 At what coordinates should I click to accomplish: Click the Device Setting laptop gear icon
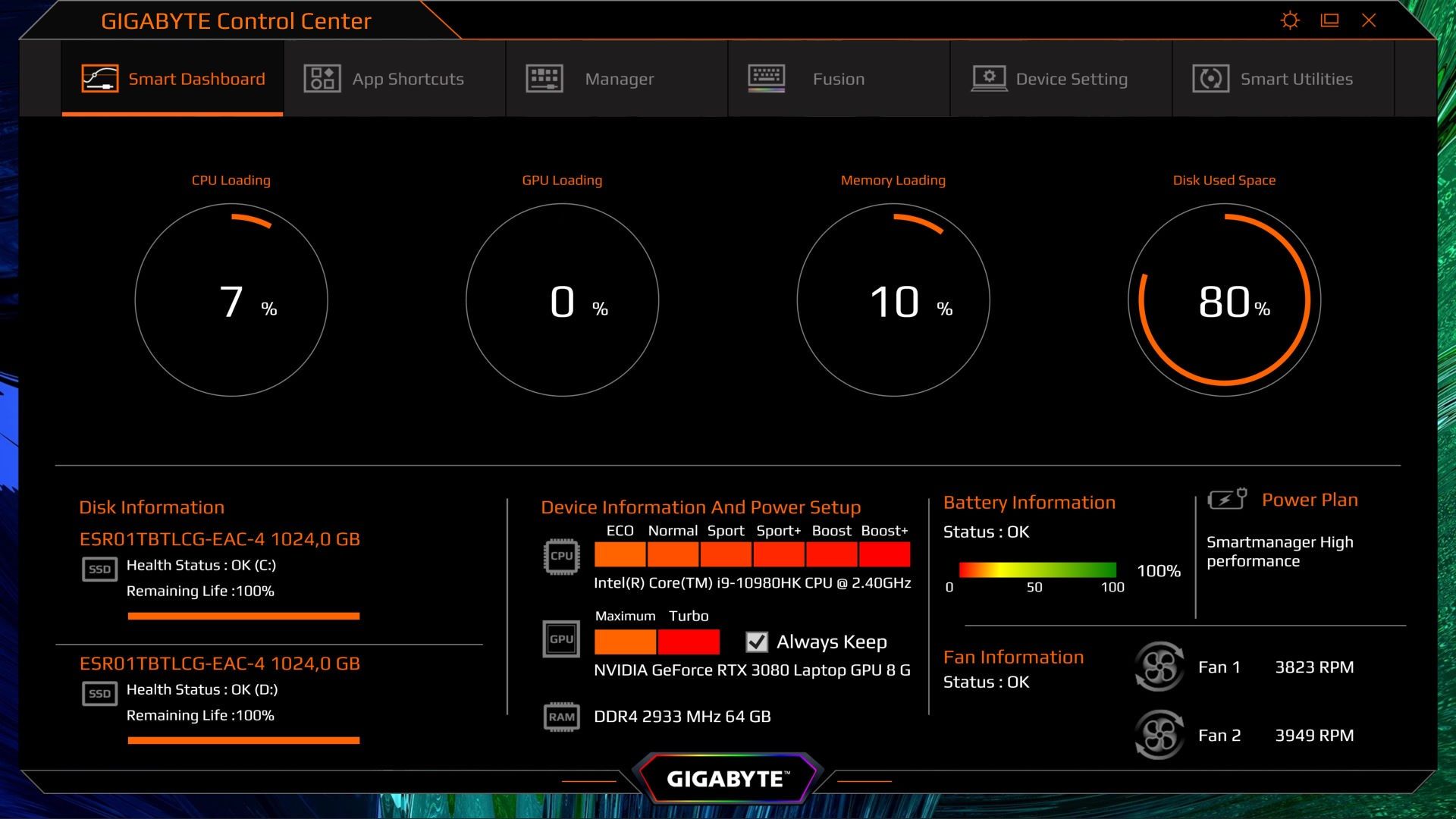point(989,78)
